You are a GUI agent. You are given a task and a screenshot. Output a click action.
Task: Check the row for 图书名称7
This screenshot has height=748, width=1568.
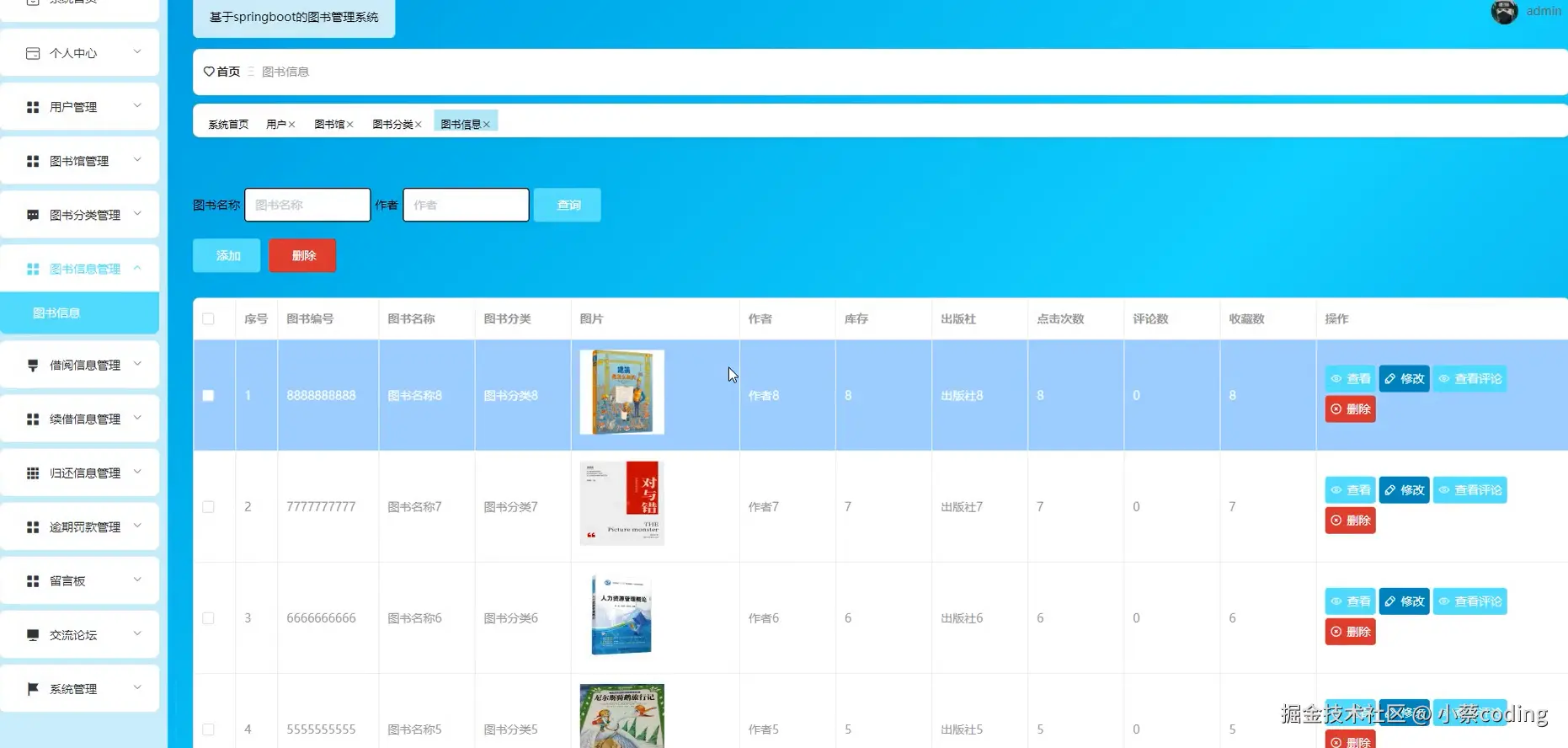coord(208,506)
